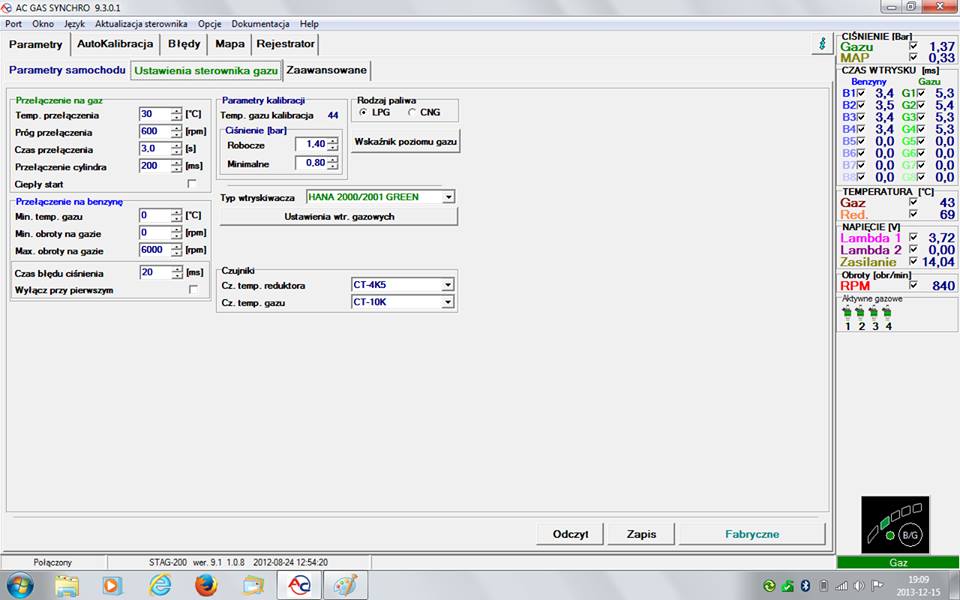Click the active gas injector 3 icon
The height and width of the screenshot is (600, 960).
pos(874,312)
